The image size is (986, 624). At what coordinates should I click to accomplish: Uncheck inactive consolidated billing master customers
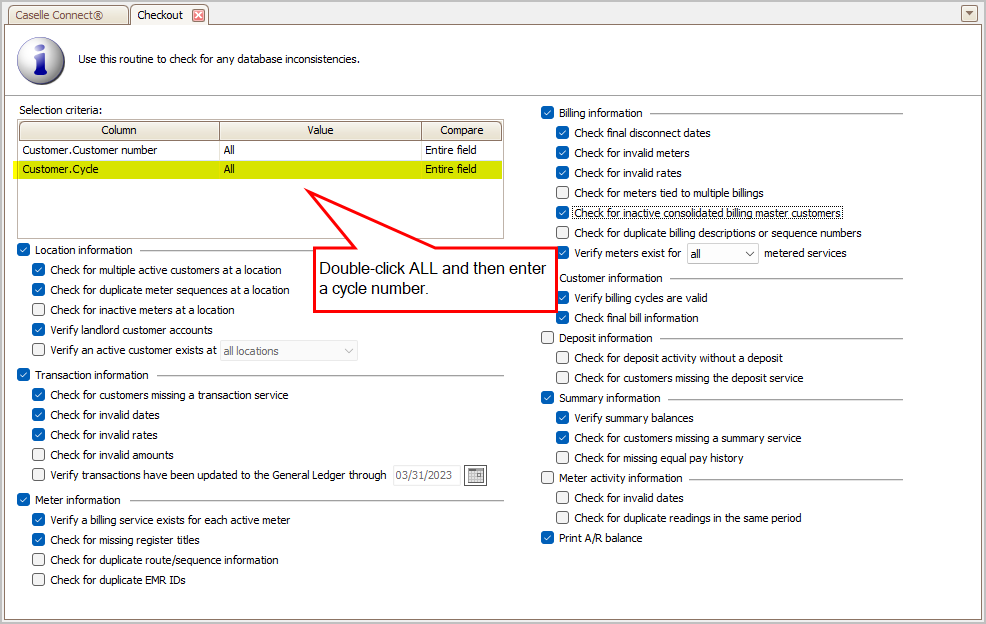[x=563, y=213]
